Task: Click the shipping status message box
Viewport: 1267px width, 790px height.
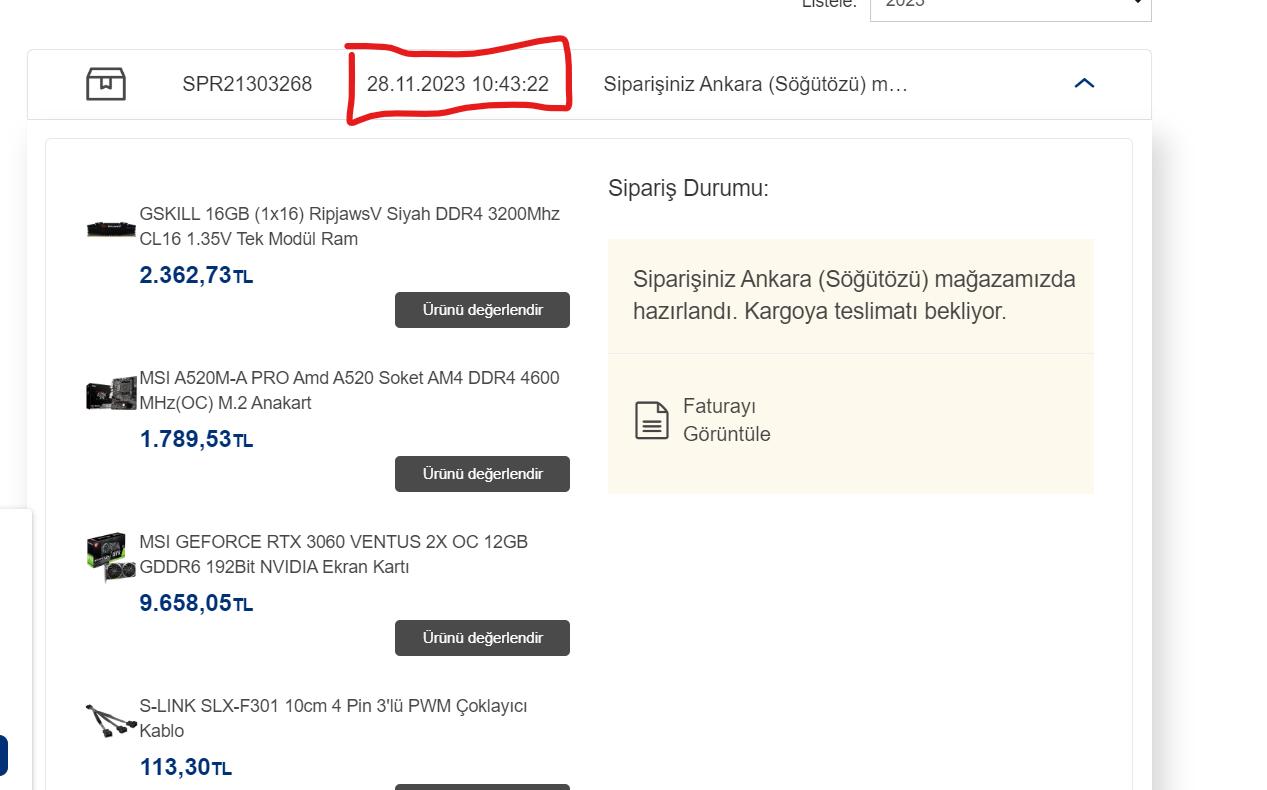Action: tap(851, 295)
